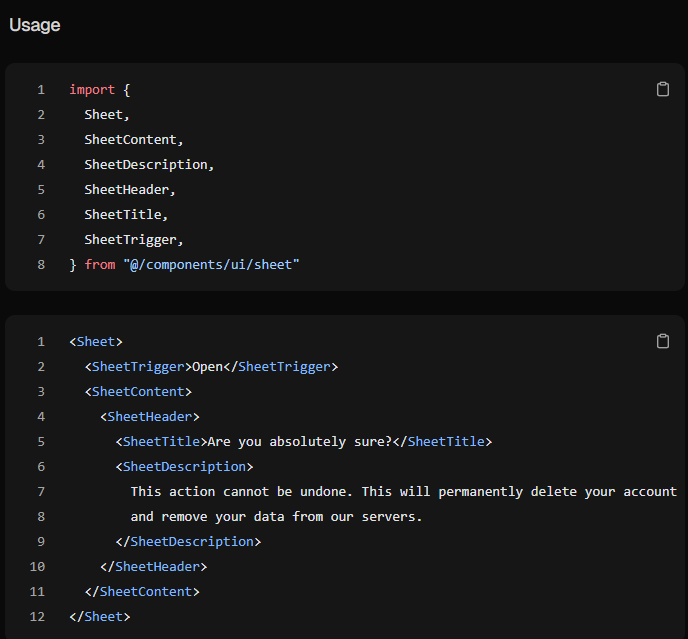The image size is (688, 639).
Task: Click 'Sheet,' on import line 2
Action: pos(107,115)
